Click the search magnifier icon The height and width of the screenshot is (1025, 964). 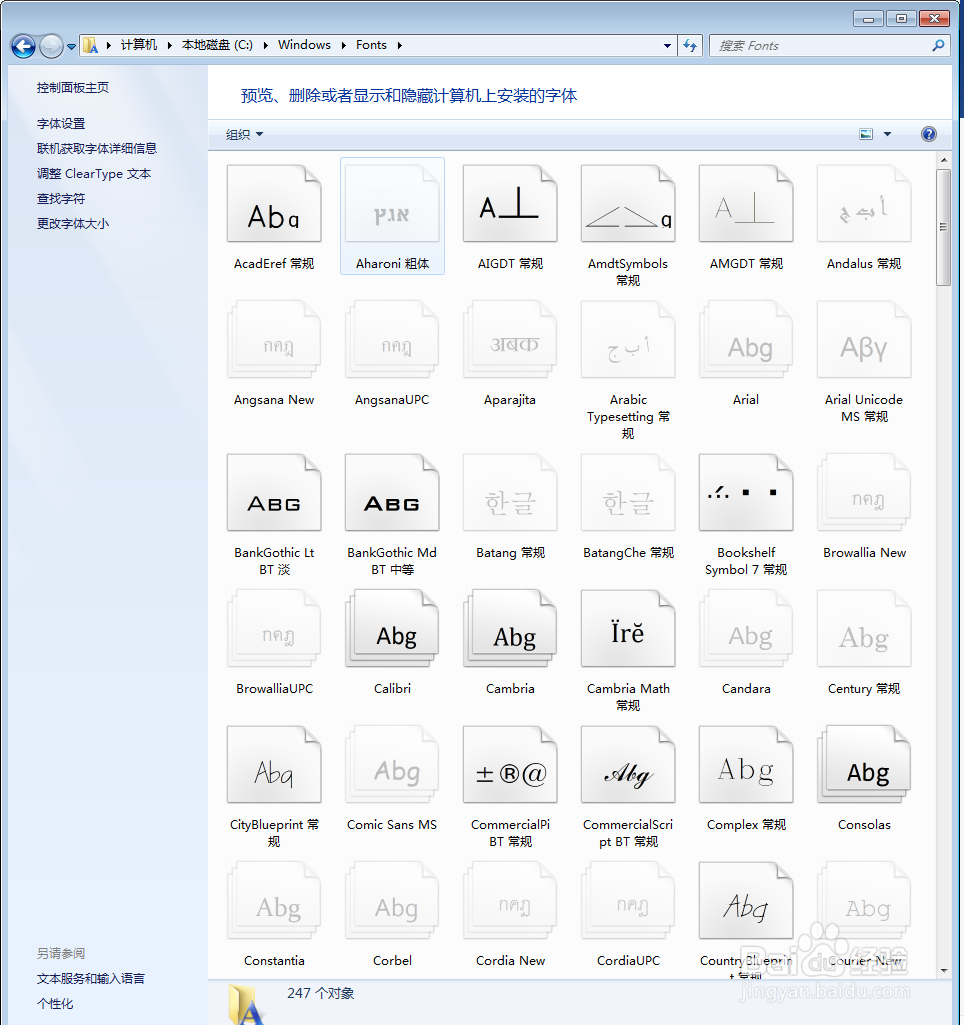(939, 46)
